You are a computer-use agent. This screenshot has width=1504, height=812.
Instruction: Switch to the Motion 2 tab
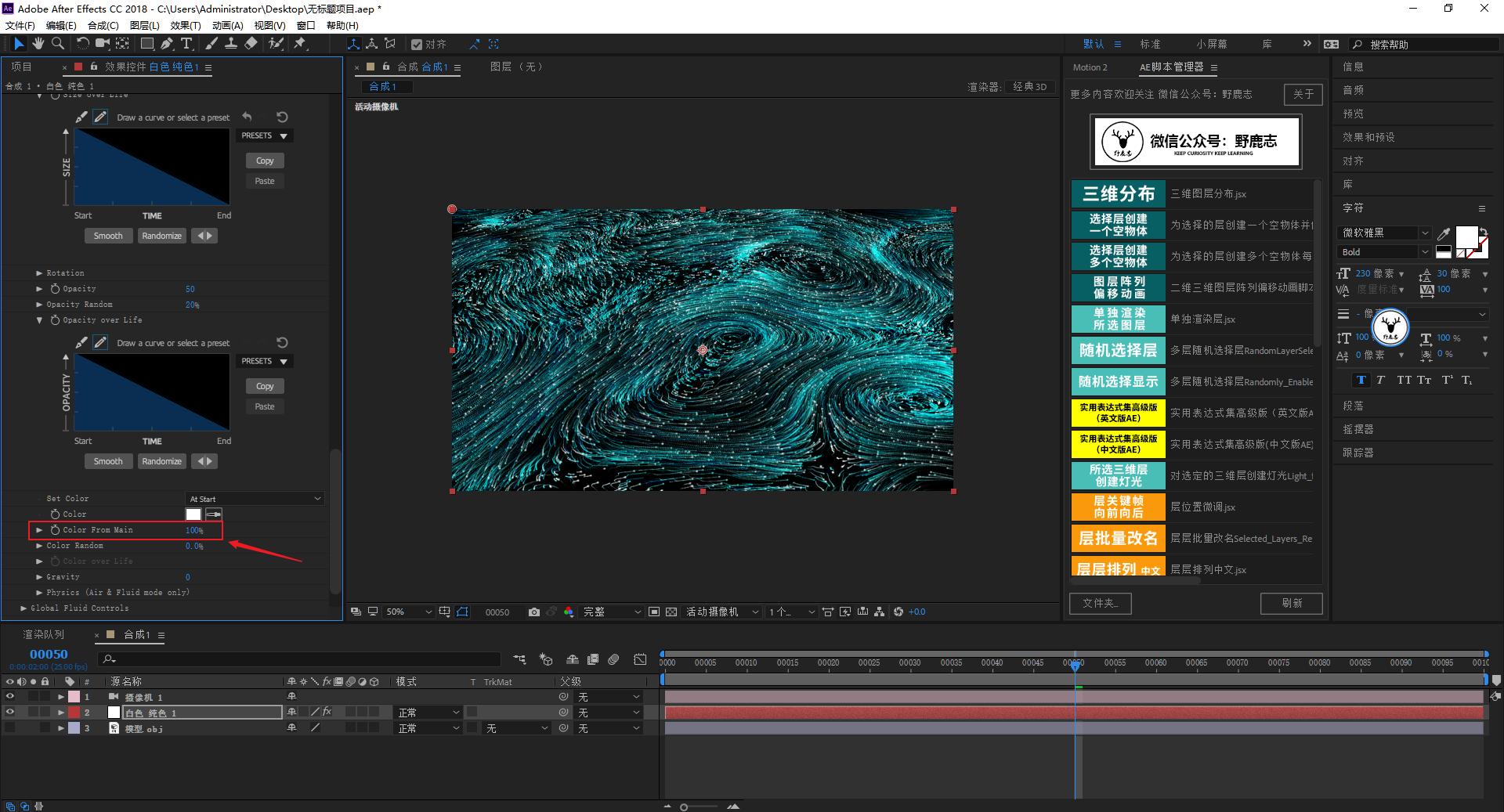(x=1090, y=67)
